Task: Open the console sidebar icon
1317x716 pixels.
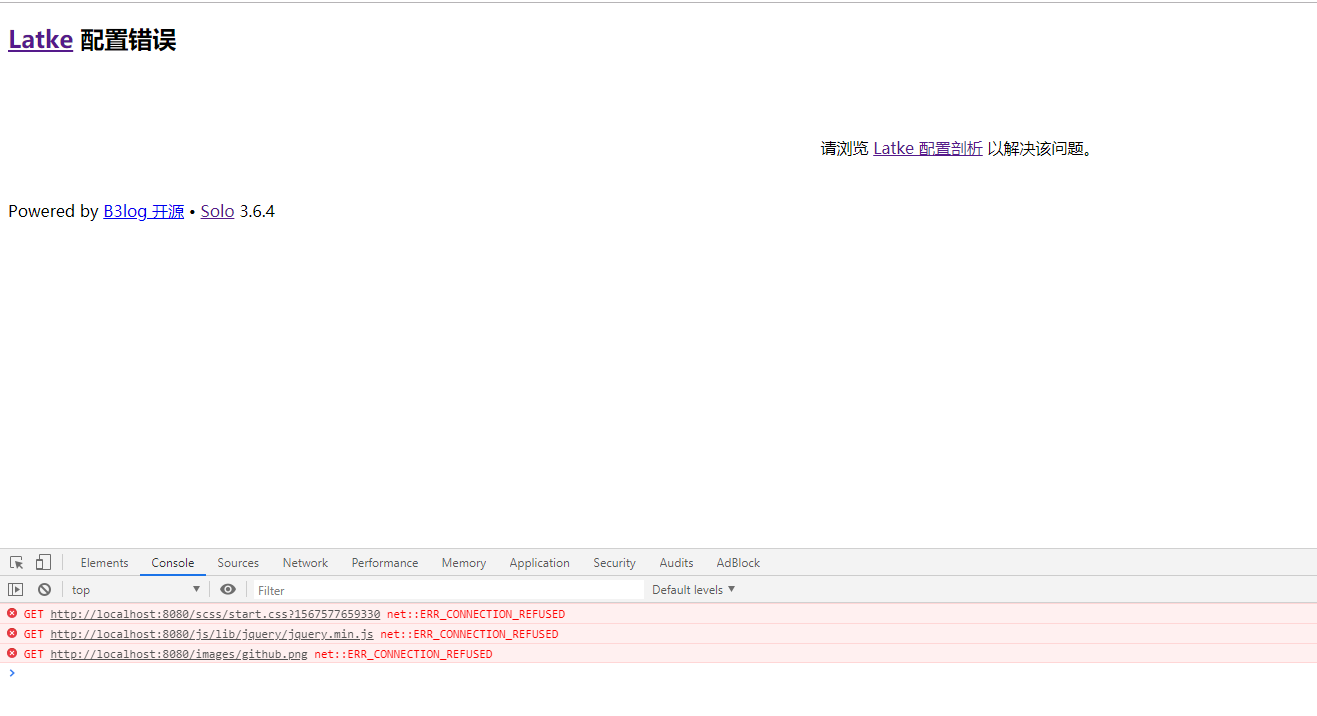Action: [15, 589]
